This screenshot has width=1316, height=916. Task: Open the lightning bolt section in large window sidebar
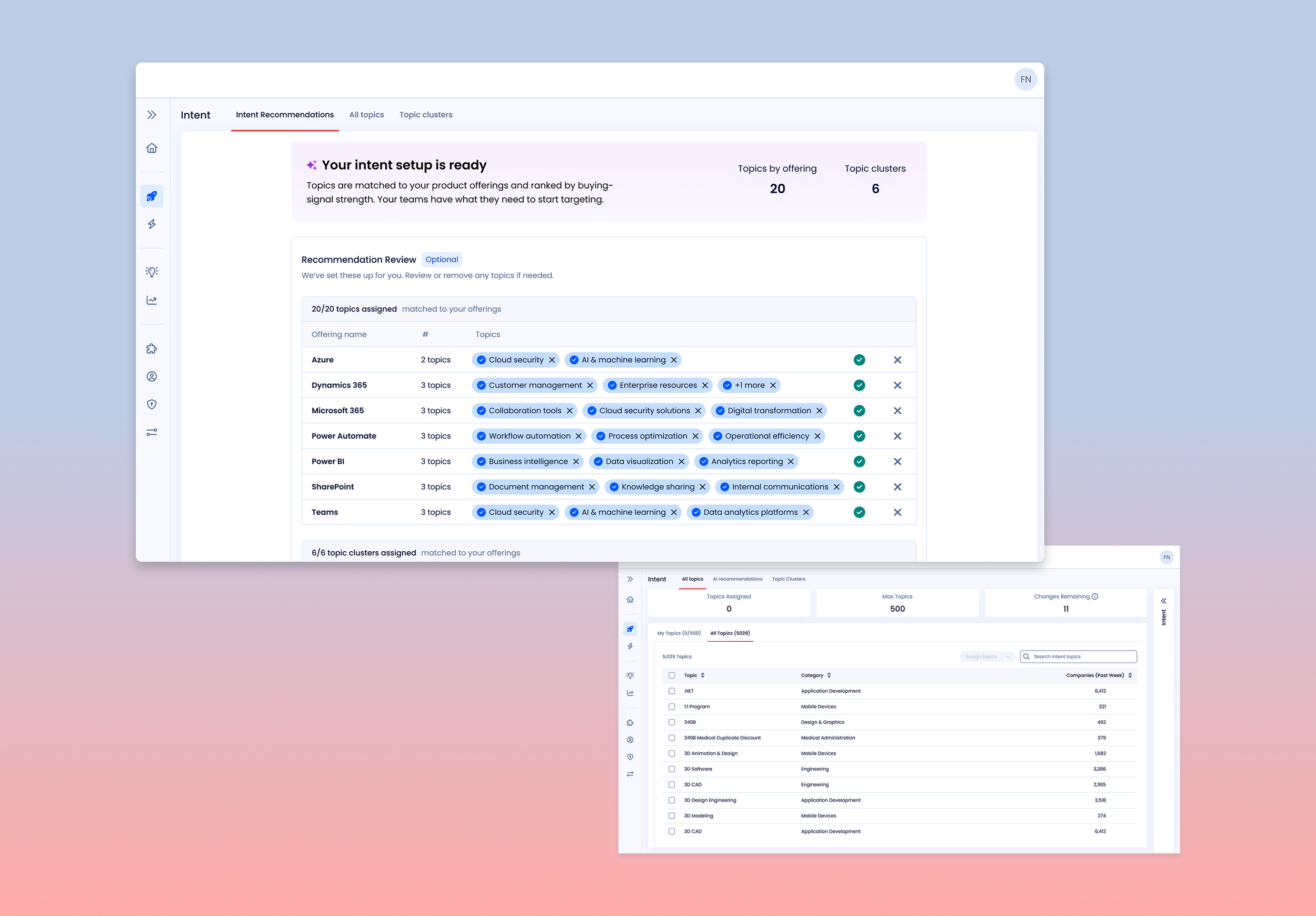coord(151,224)
